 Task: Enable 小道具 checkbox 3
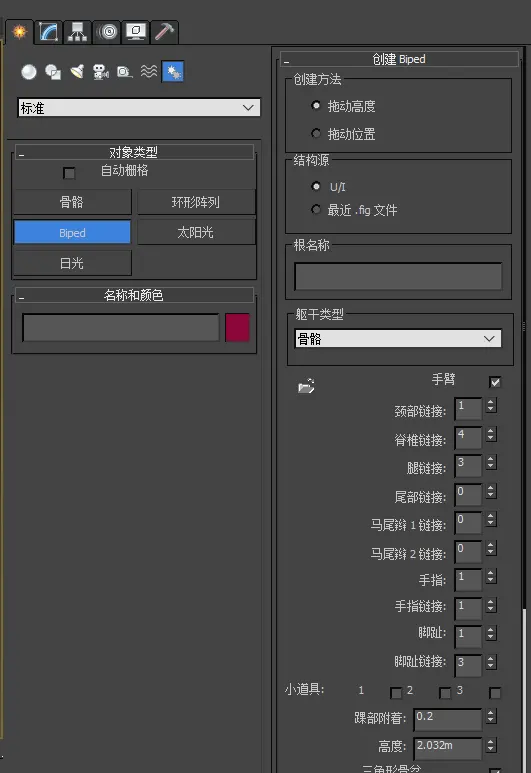point(495,693)
